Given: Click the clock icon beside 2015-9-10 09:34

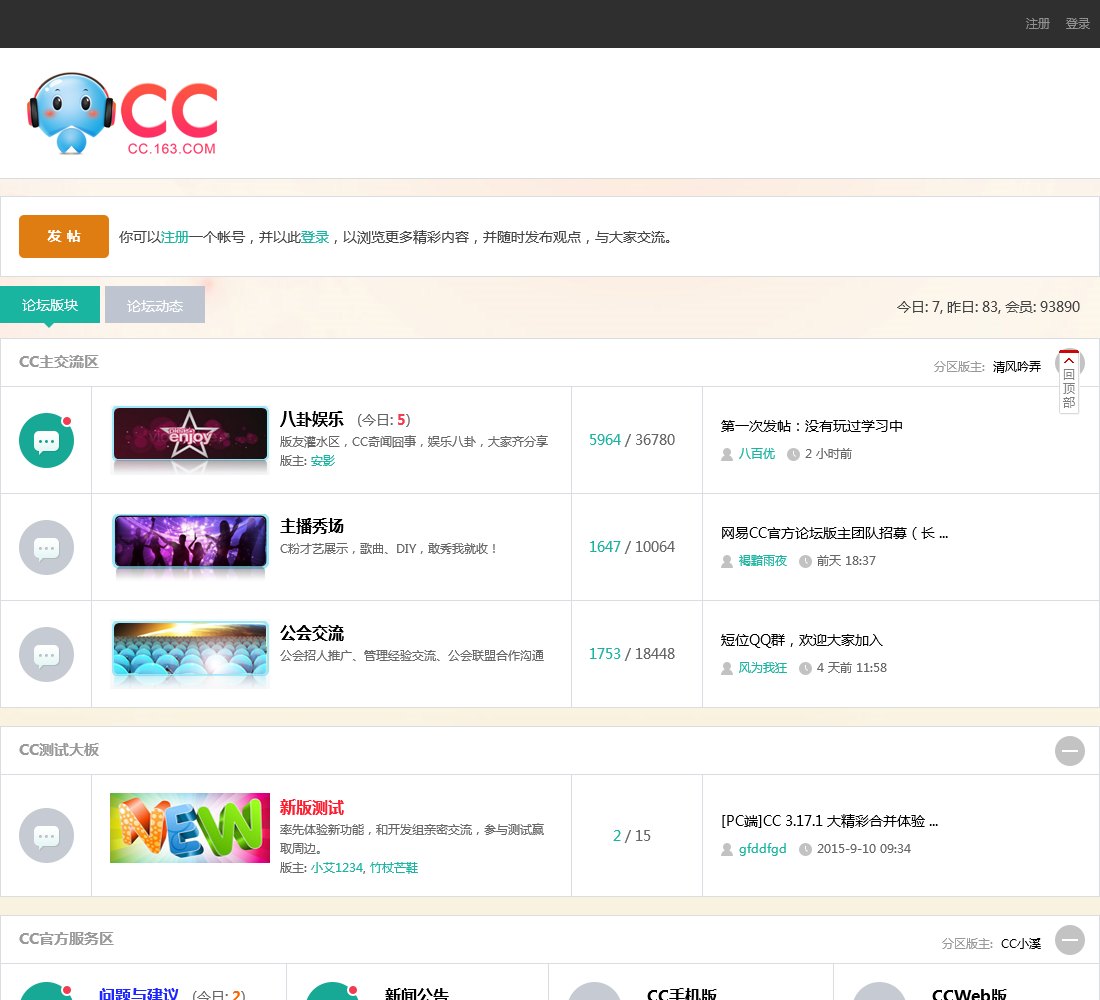Looking at the screenshot, I should click(x=805, y=849).
